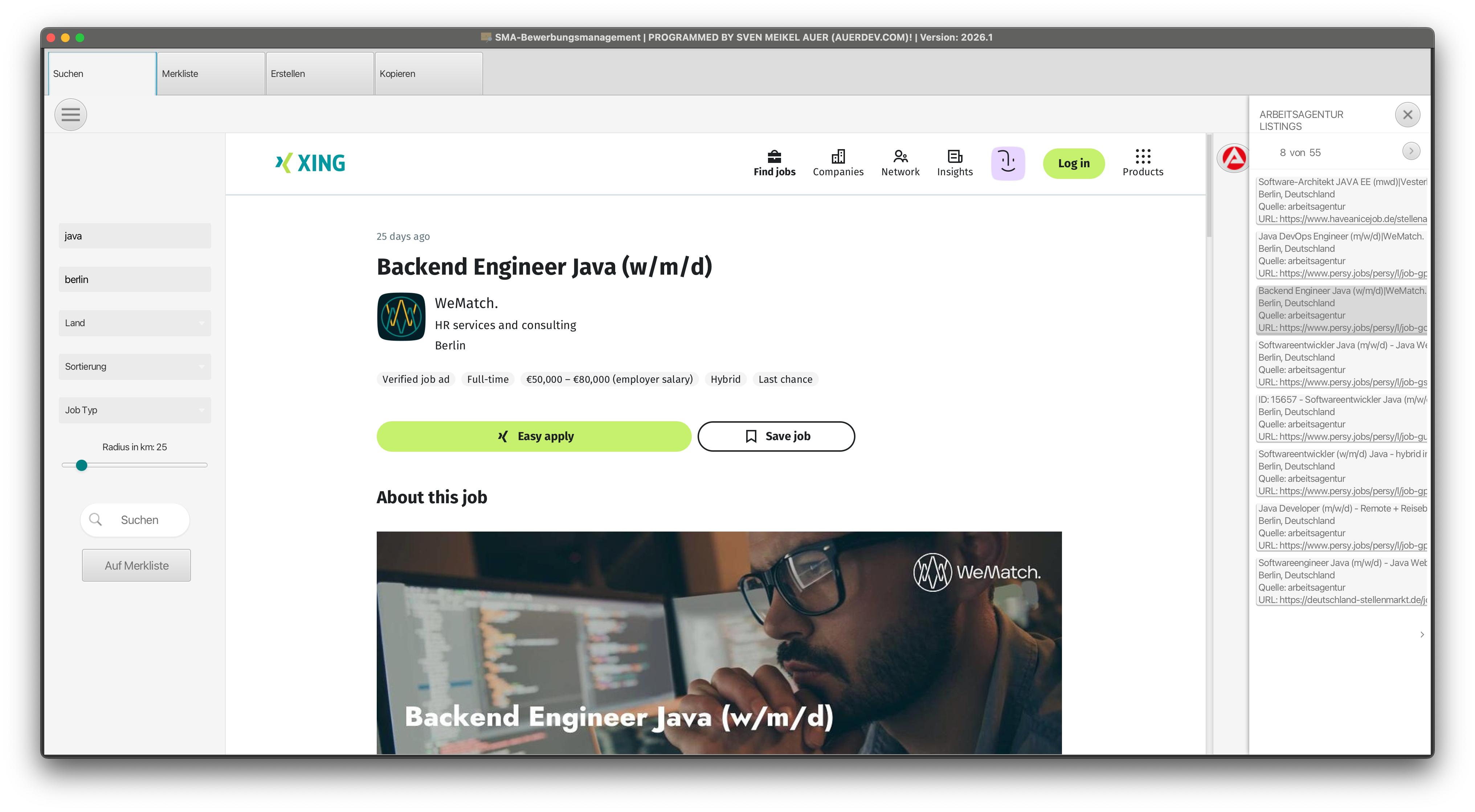Click the radius slider handle
The width and height of the screenshot is (1475, 812).
coord(82,465)
